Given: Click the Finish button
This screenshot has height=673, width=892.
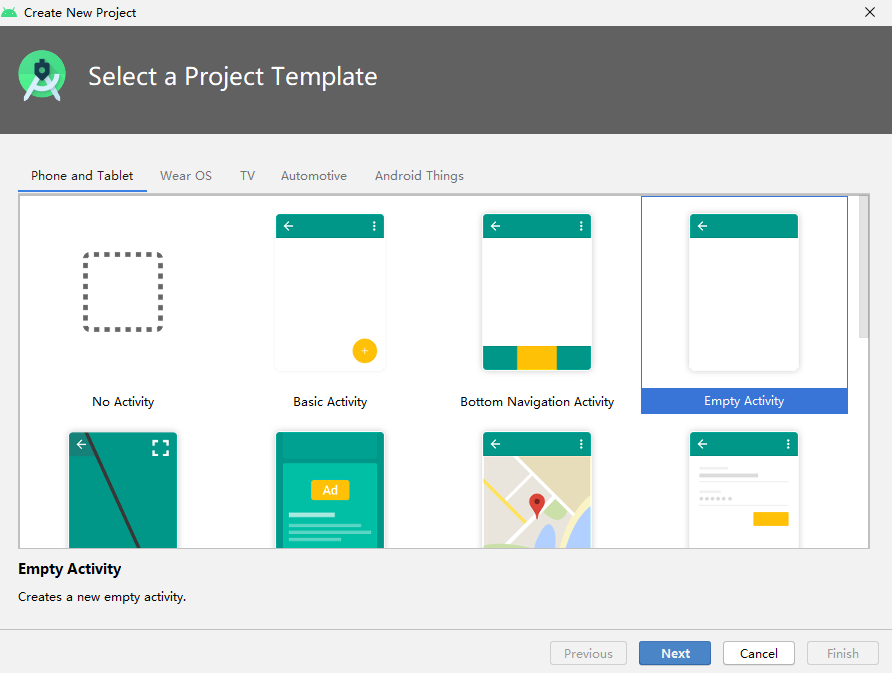Looking at the screenshot, I should pyautogui.click(x=843, y=653).
